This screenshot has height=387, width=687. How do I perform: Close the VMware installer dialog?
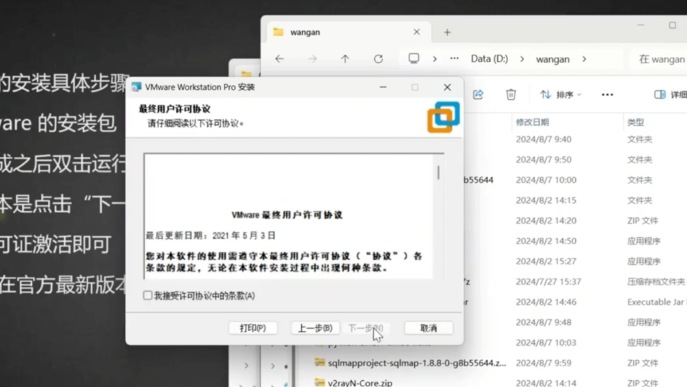coord(447,87)
